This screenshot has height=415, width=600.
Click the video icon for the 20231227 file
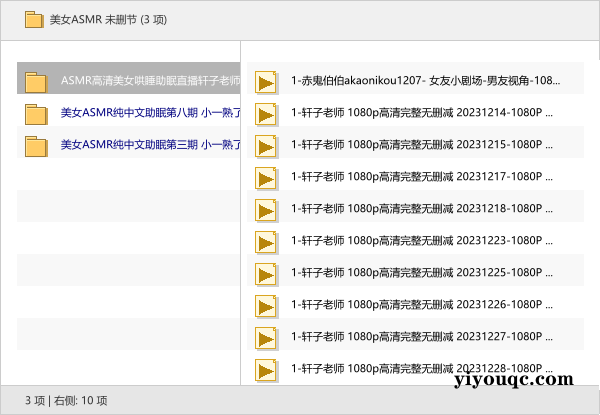(266, 338)
